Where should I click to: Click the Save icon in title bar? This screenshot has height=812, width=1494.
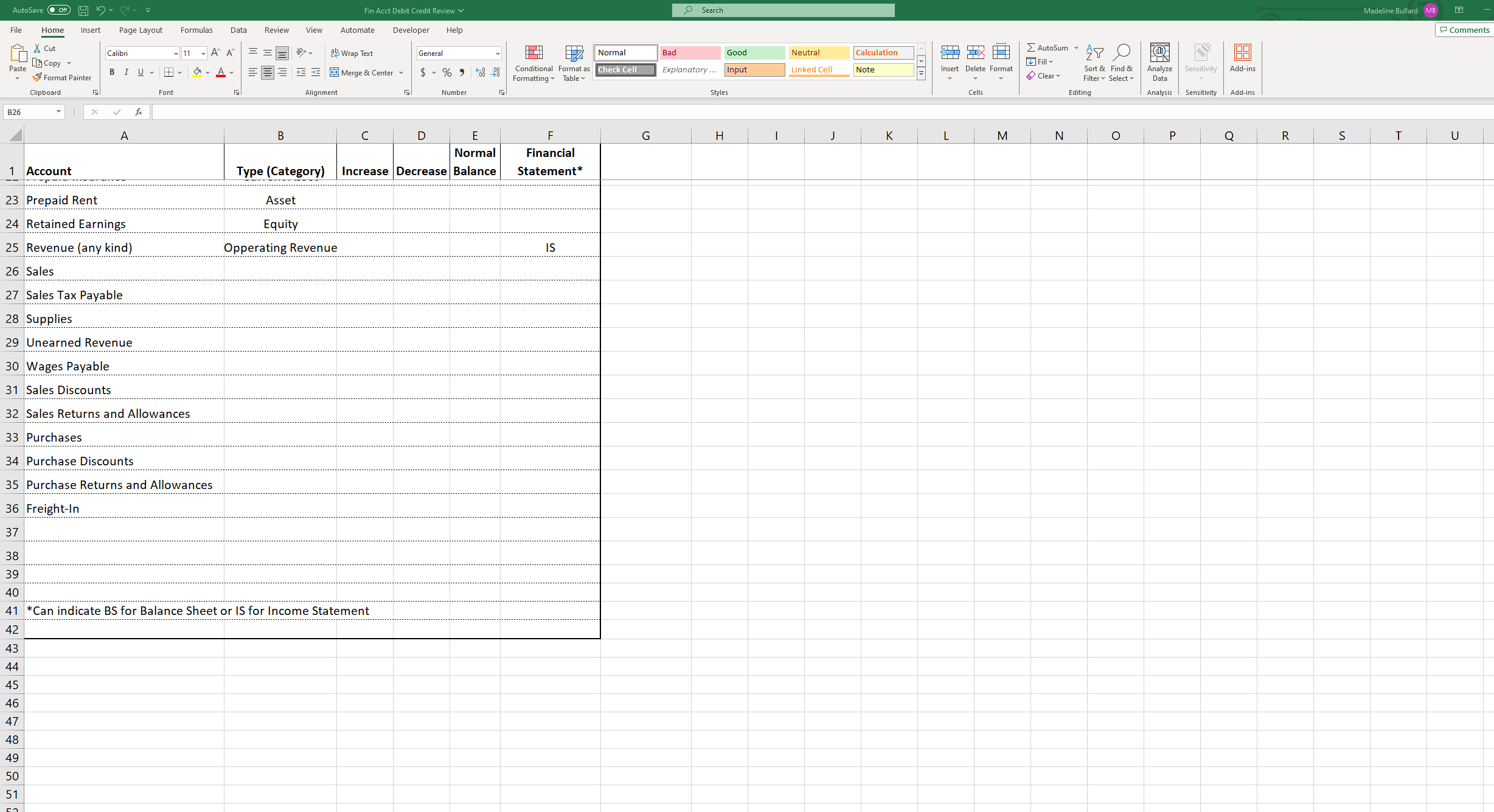83,10
